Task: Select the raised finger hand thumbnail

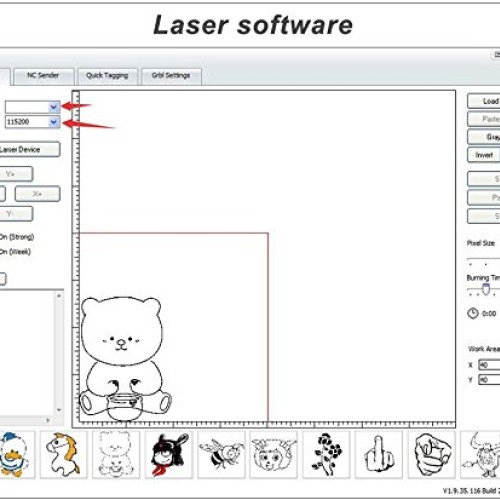Action: (x=378, y=454)
